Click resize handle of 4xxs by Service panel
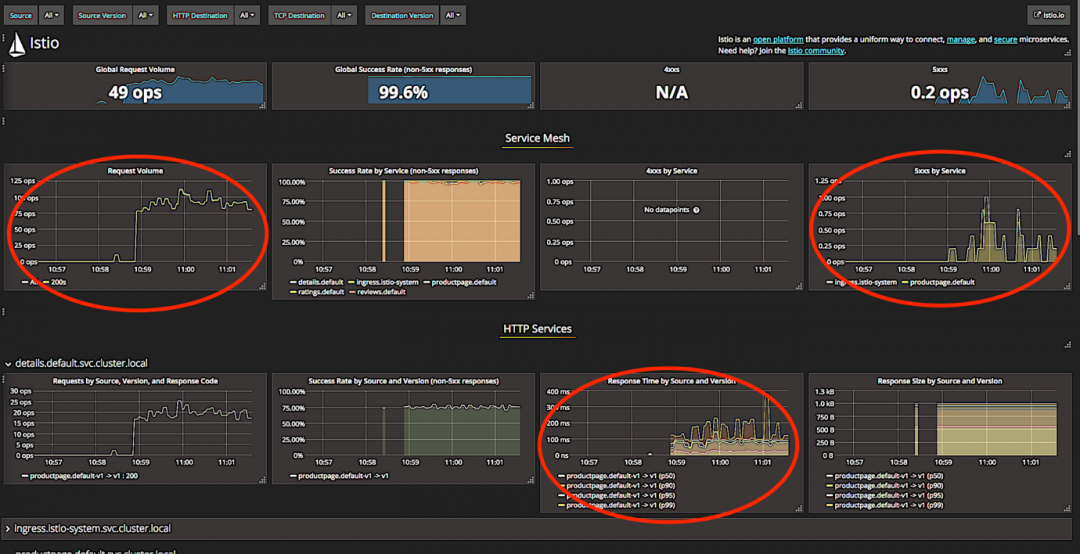Screen dimensions: 1080x554 (x=798, y=286)
